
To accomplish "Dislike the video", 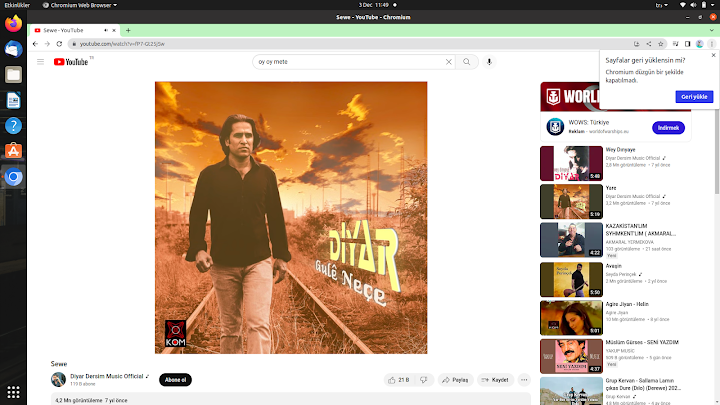I will (424, 380).
